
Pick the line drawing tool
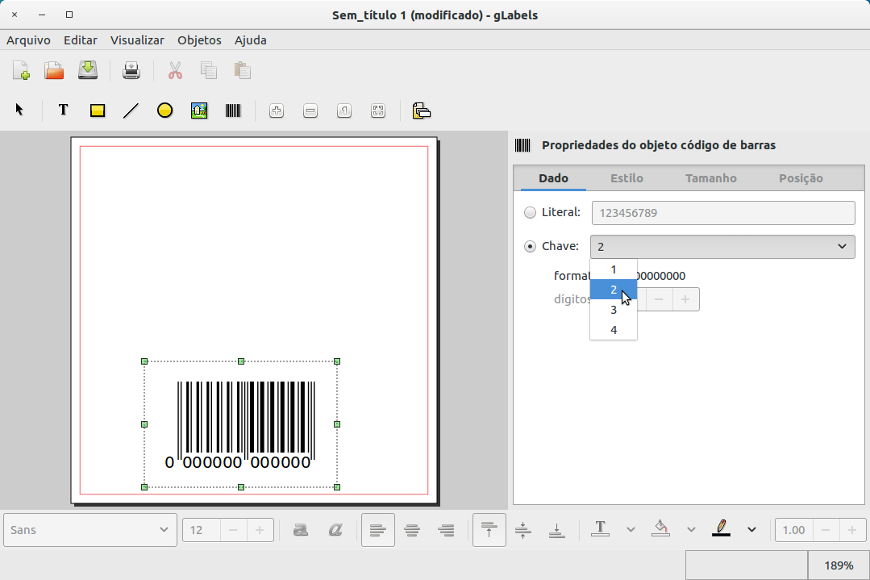click(131, 110)
